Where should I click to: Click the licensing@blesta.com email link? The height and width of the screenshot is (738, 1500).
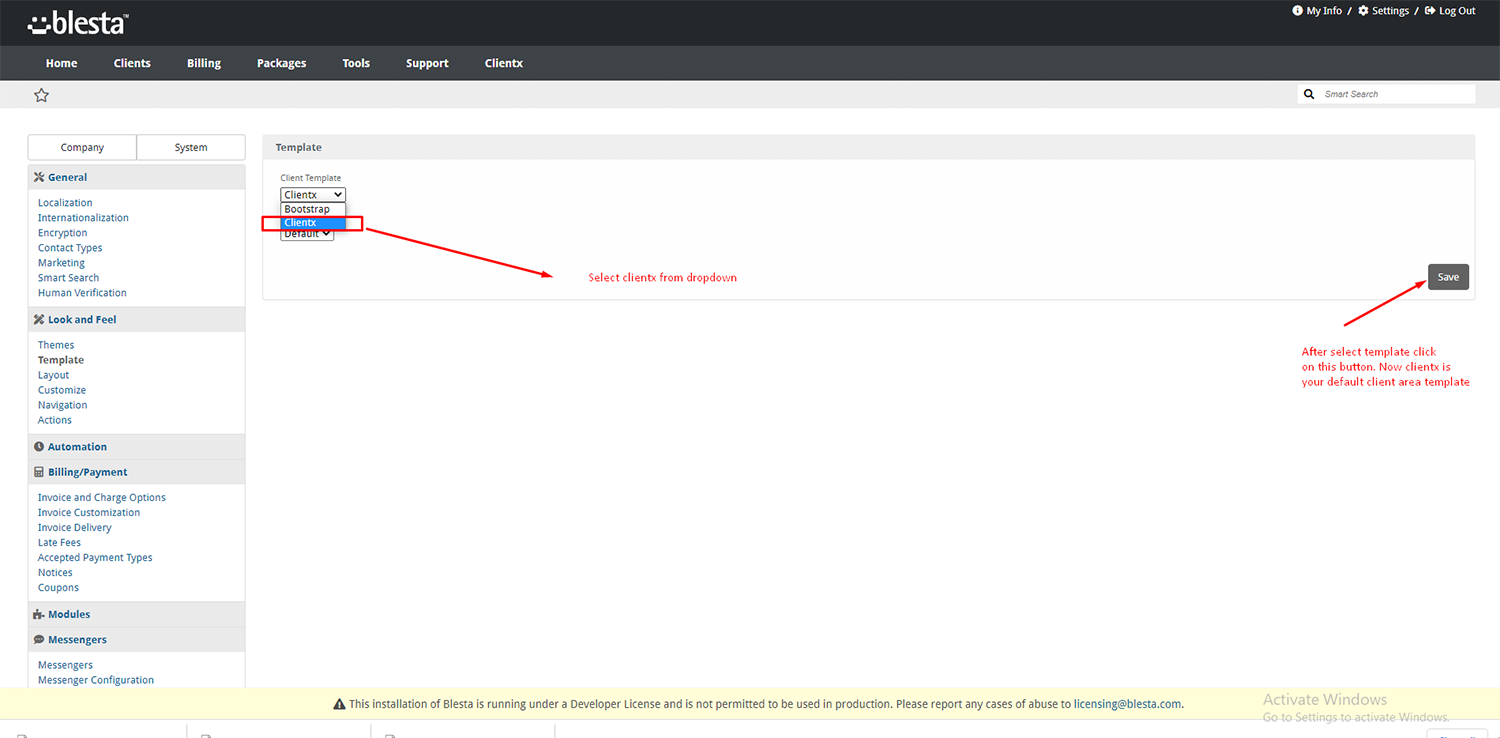(x=1127, y=704)
